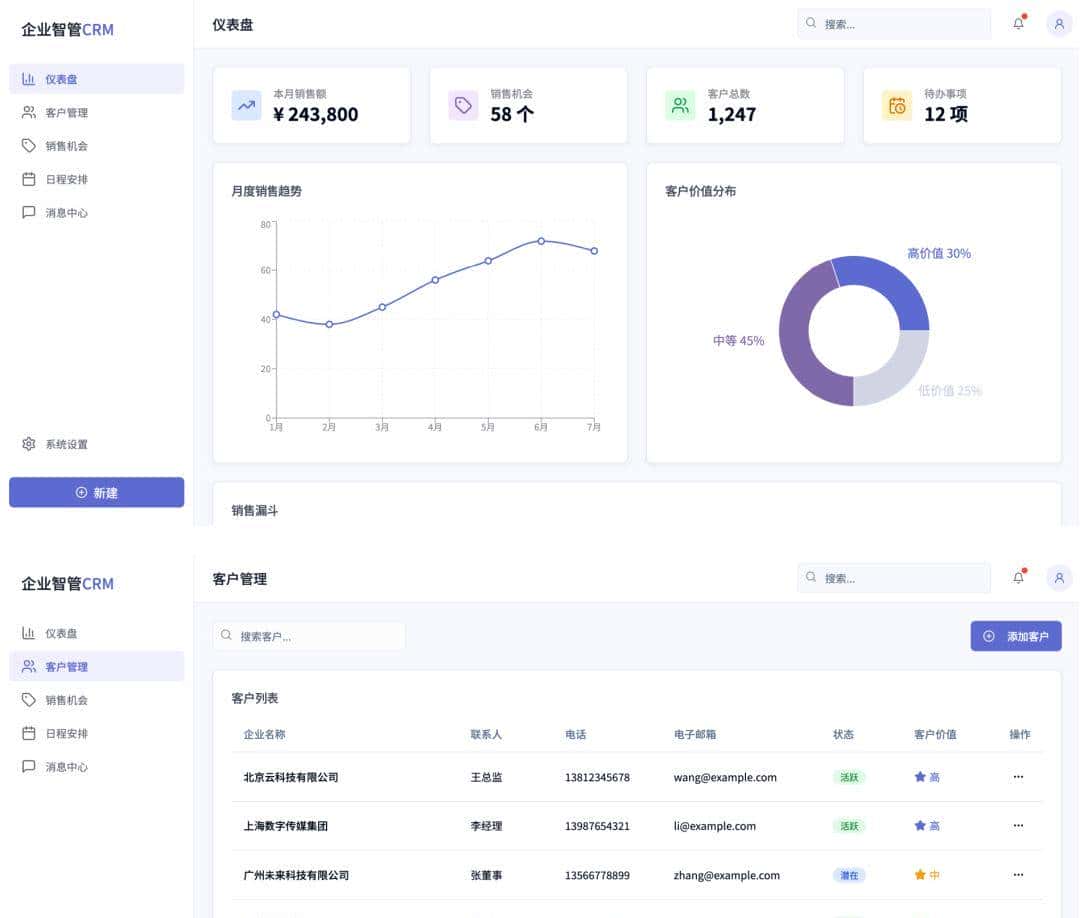Switch to 客户管理 in the navigation
Image resolution: width=1080 pixels, height=918 pixels.
coord(62,666)
